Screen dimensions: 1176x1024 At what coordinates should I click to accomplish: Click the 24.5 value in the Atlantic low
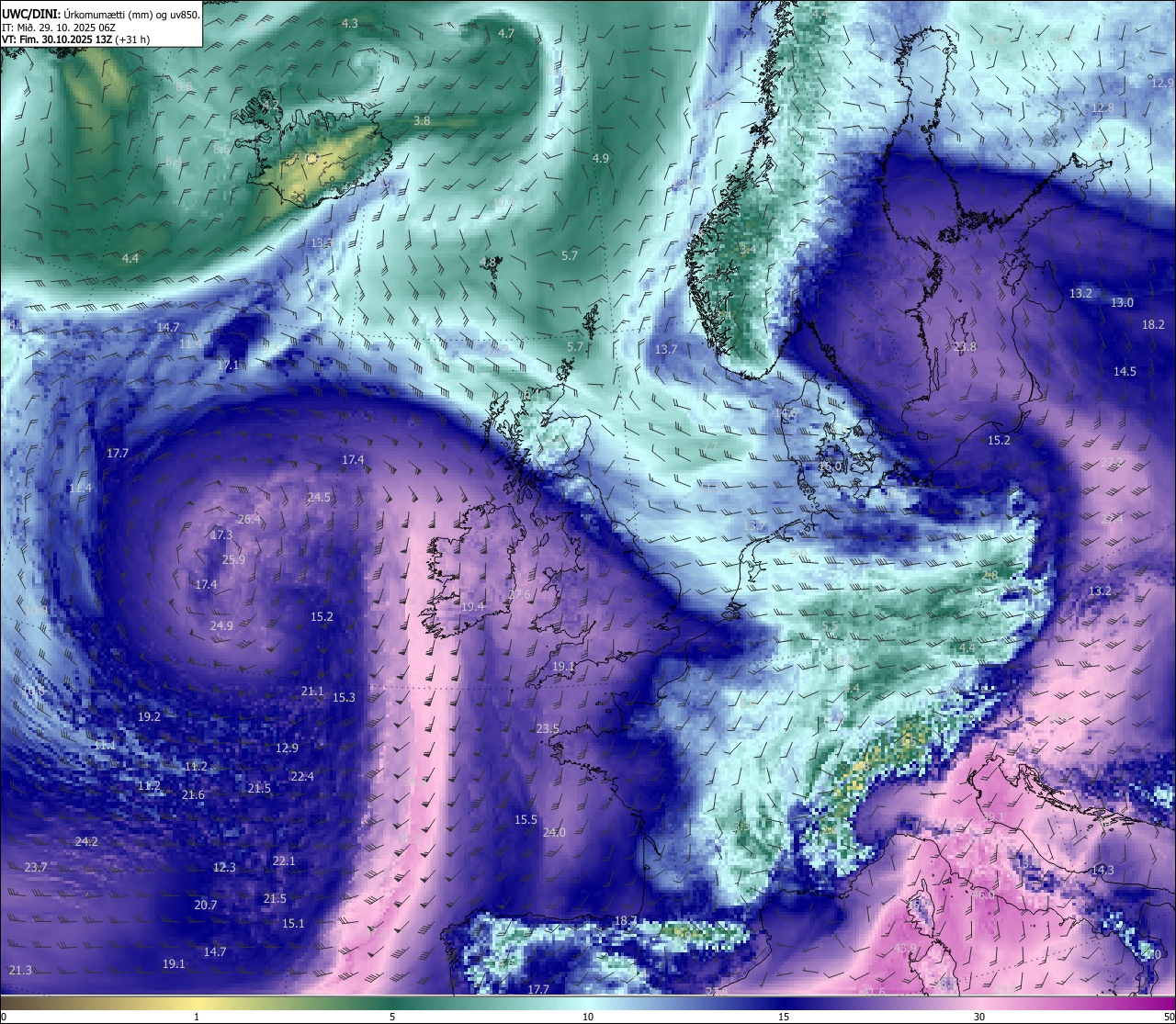coord(319,497)
